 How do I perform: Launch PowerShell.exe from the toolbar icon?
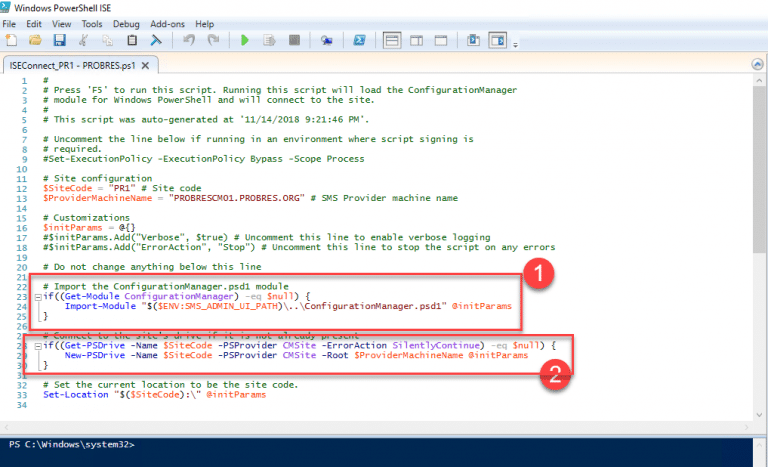tap(358, 40)
